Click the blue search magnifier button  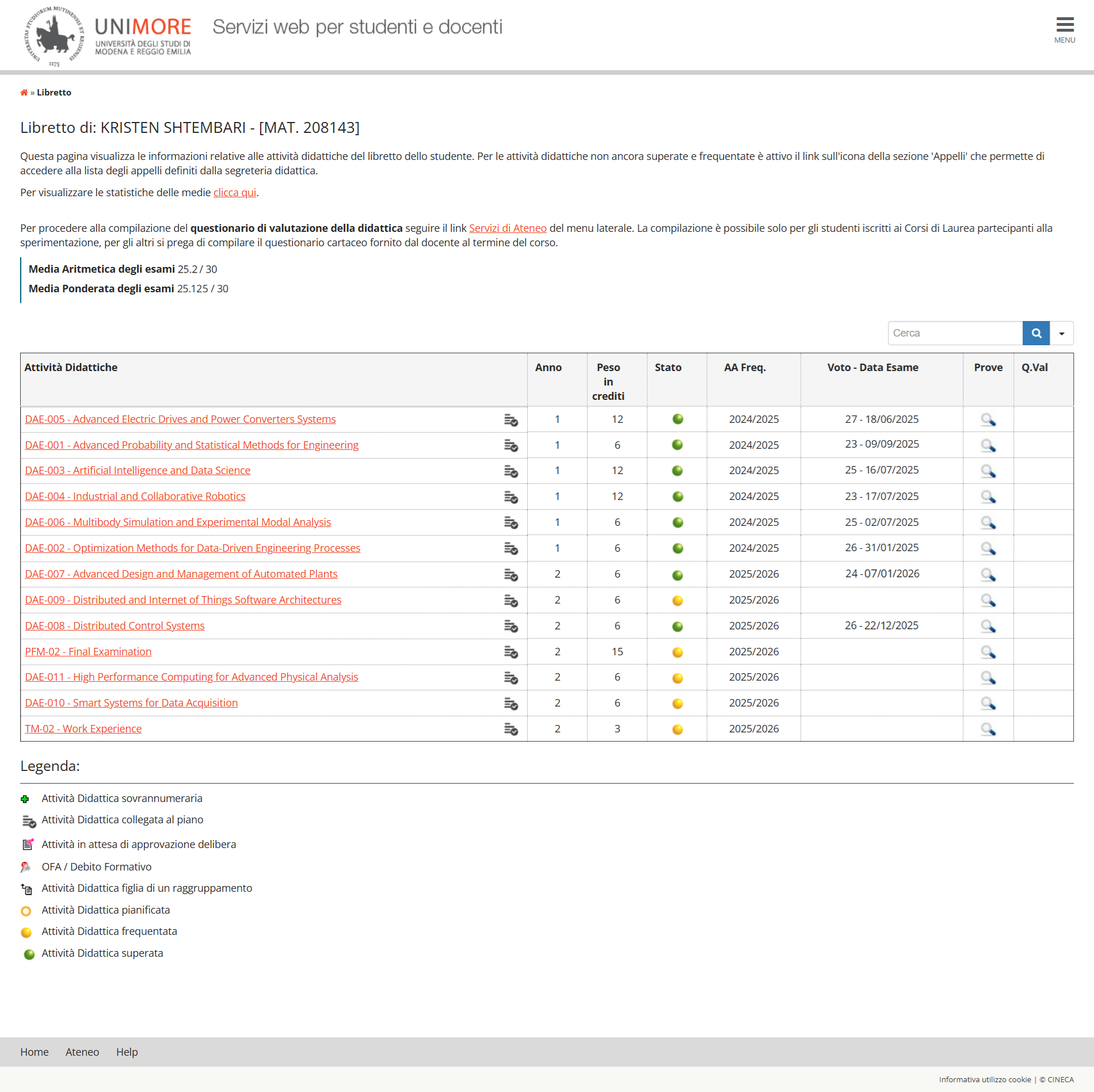click(x=1036, y=333)
